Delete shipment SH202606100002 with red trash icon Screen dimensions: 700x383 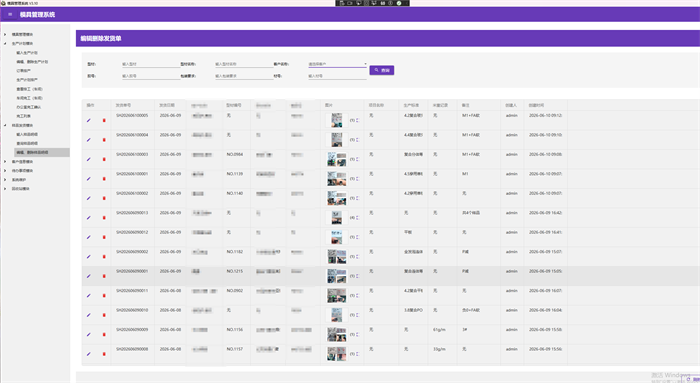(x=104, y=198)
